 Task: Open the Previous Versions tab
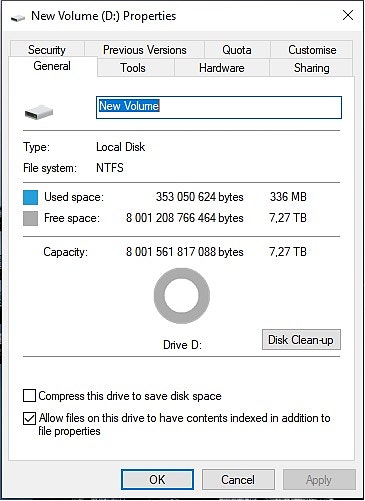(144, 50)
